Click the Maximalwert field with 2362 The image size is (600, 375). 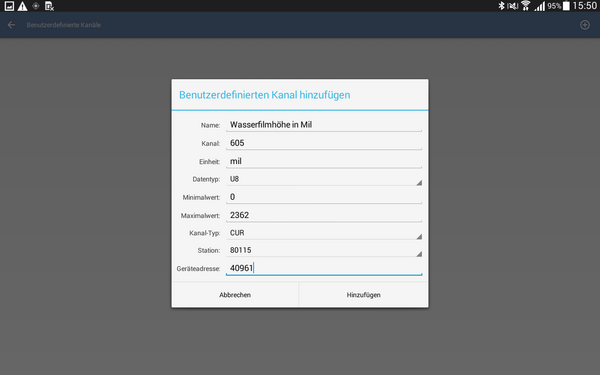tap(324, 215)
